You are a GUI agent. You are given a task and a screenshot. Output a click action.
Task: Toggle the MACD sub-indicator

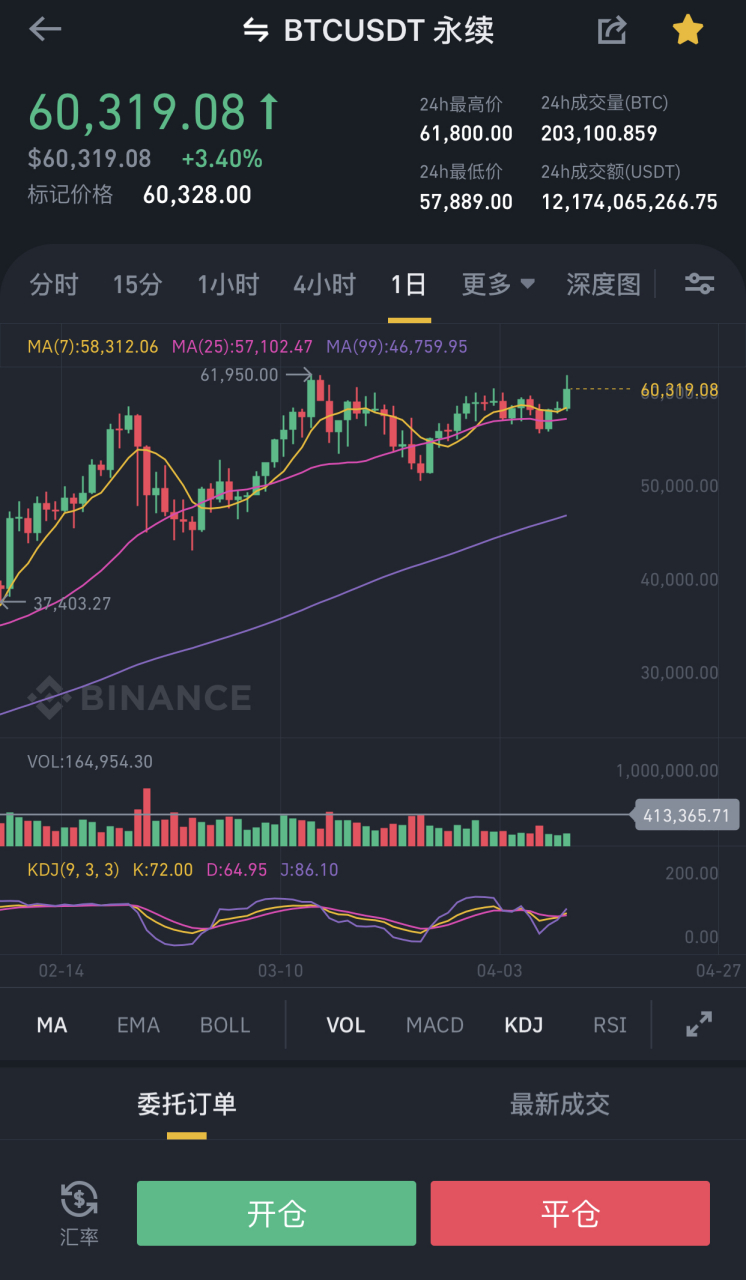[x=435, y=1025]
